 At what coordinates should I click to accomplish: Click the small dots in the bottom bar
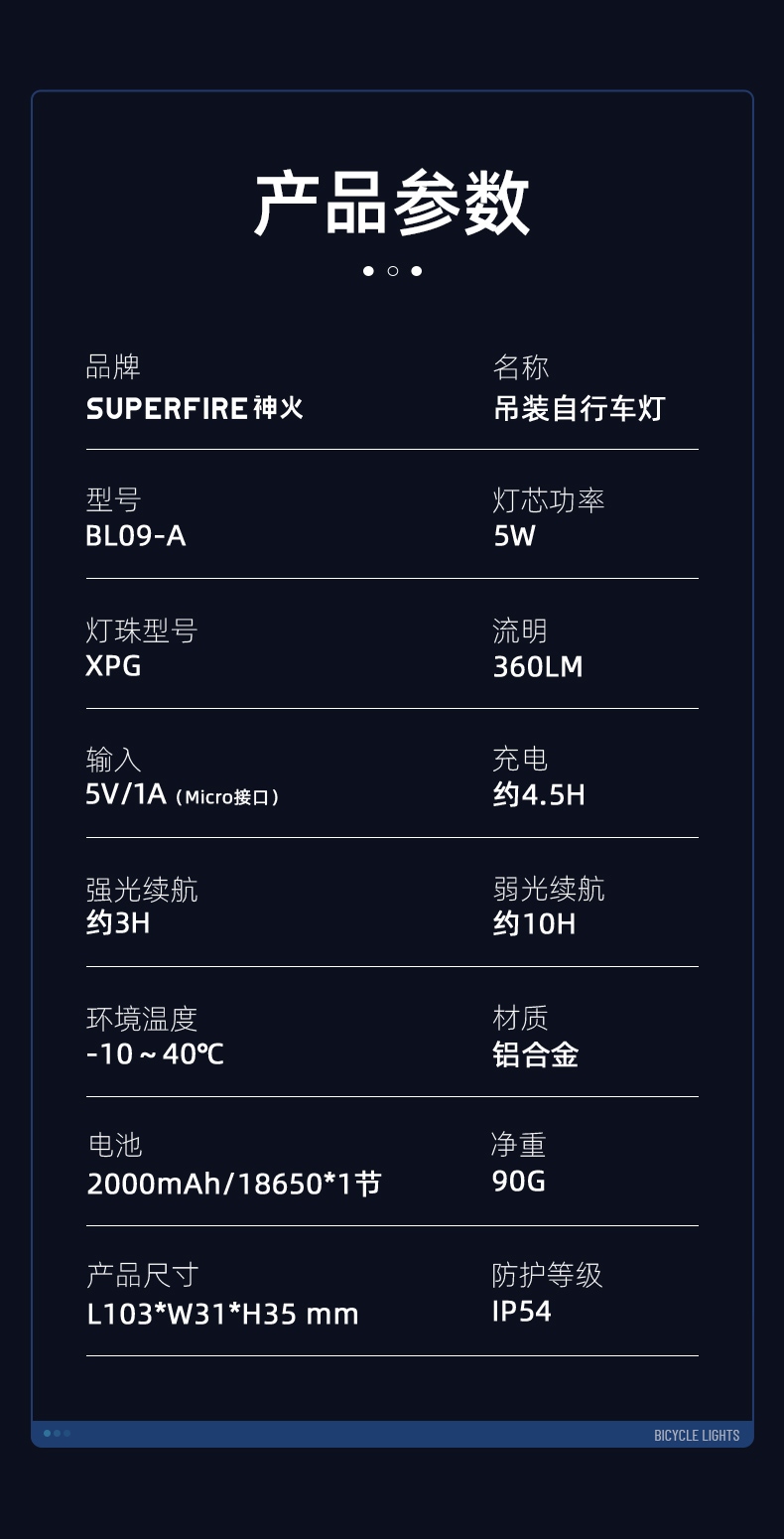(57, 1433)
